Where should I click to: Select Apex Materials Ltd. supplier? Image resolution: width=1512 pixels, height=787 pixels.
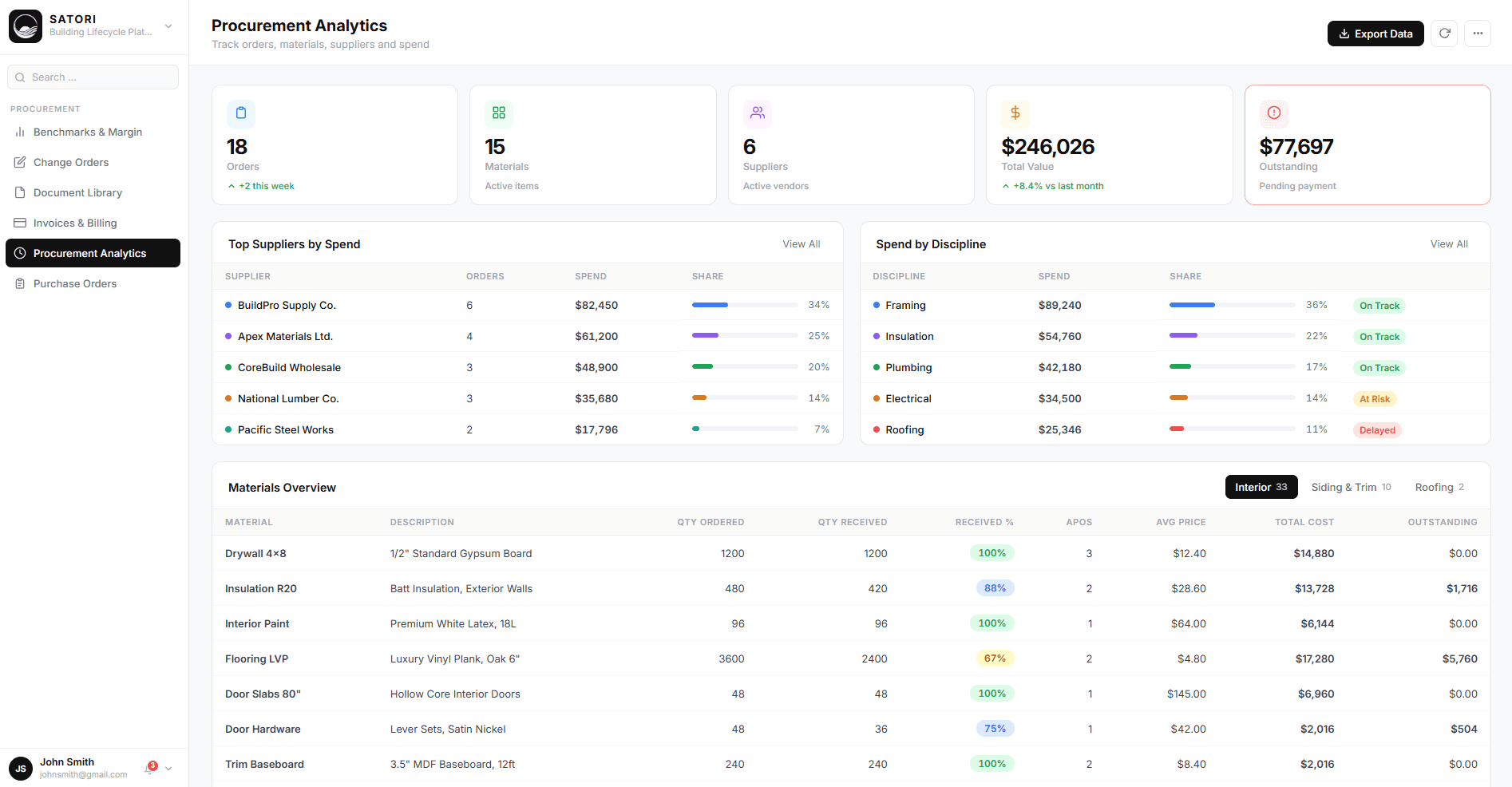528,336
